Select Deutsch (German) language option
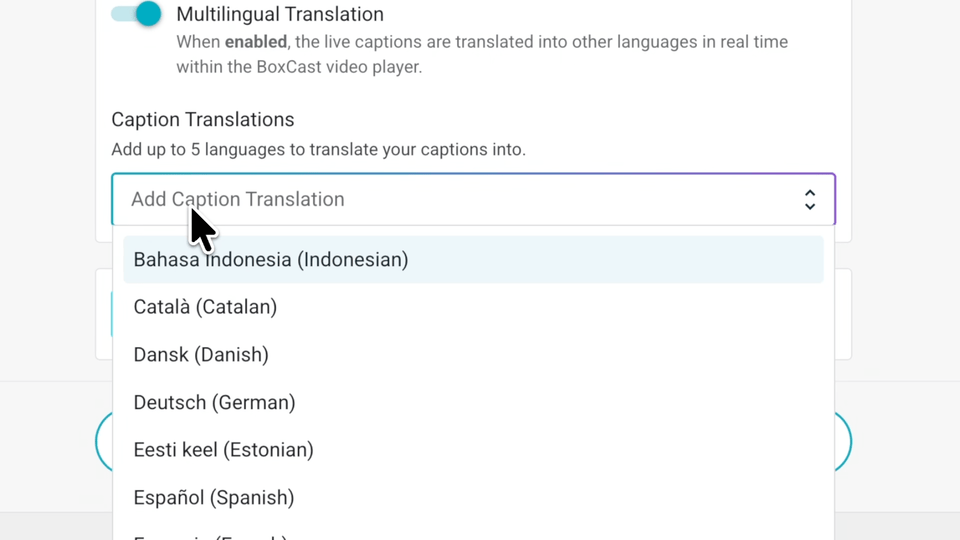The image size is (960, 540). tap(214, 403)
